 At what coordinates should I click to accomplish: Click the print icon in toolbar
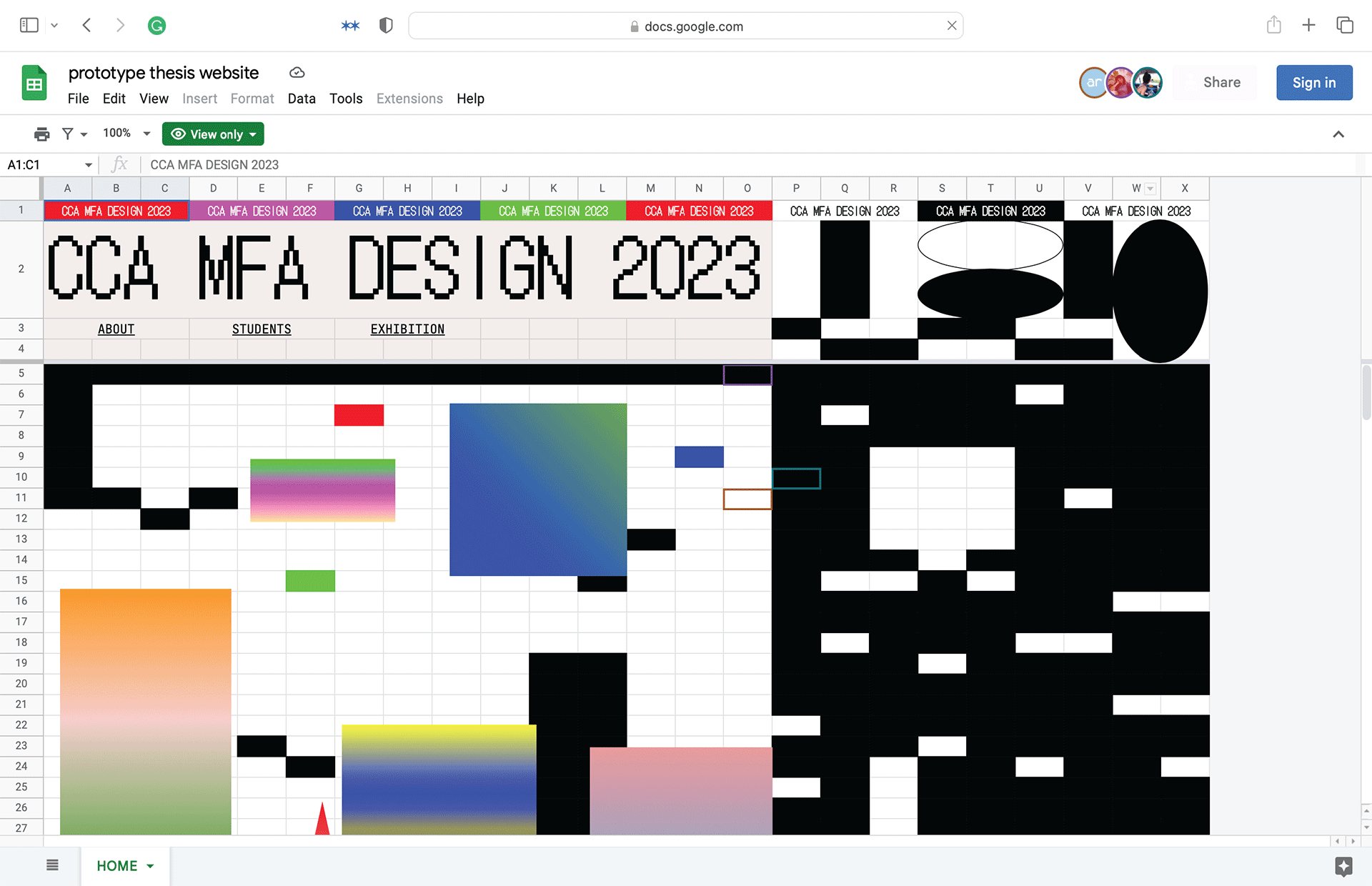click(x=41, y=134)
